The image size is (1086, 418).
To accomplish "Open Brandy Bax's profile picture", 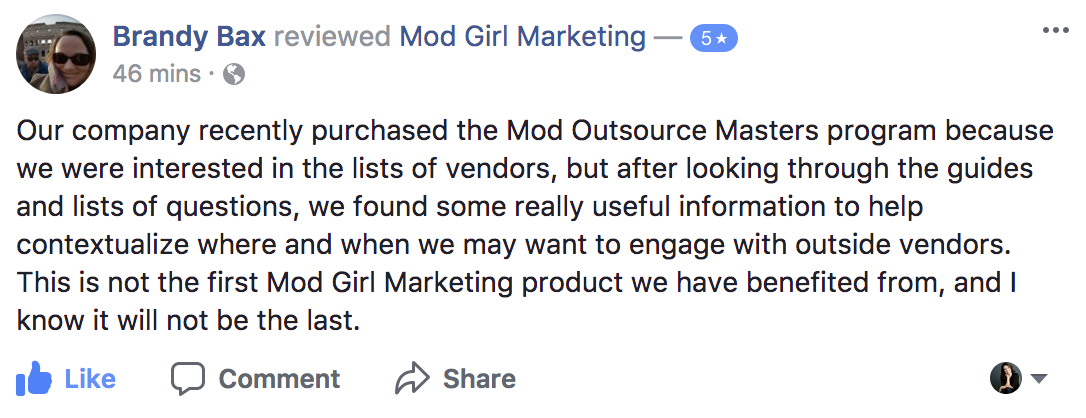I will (57, 55).
